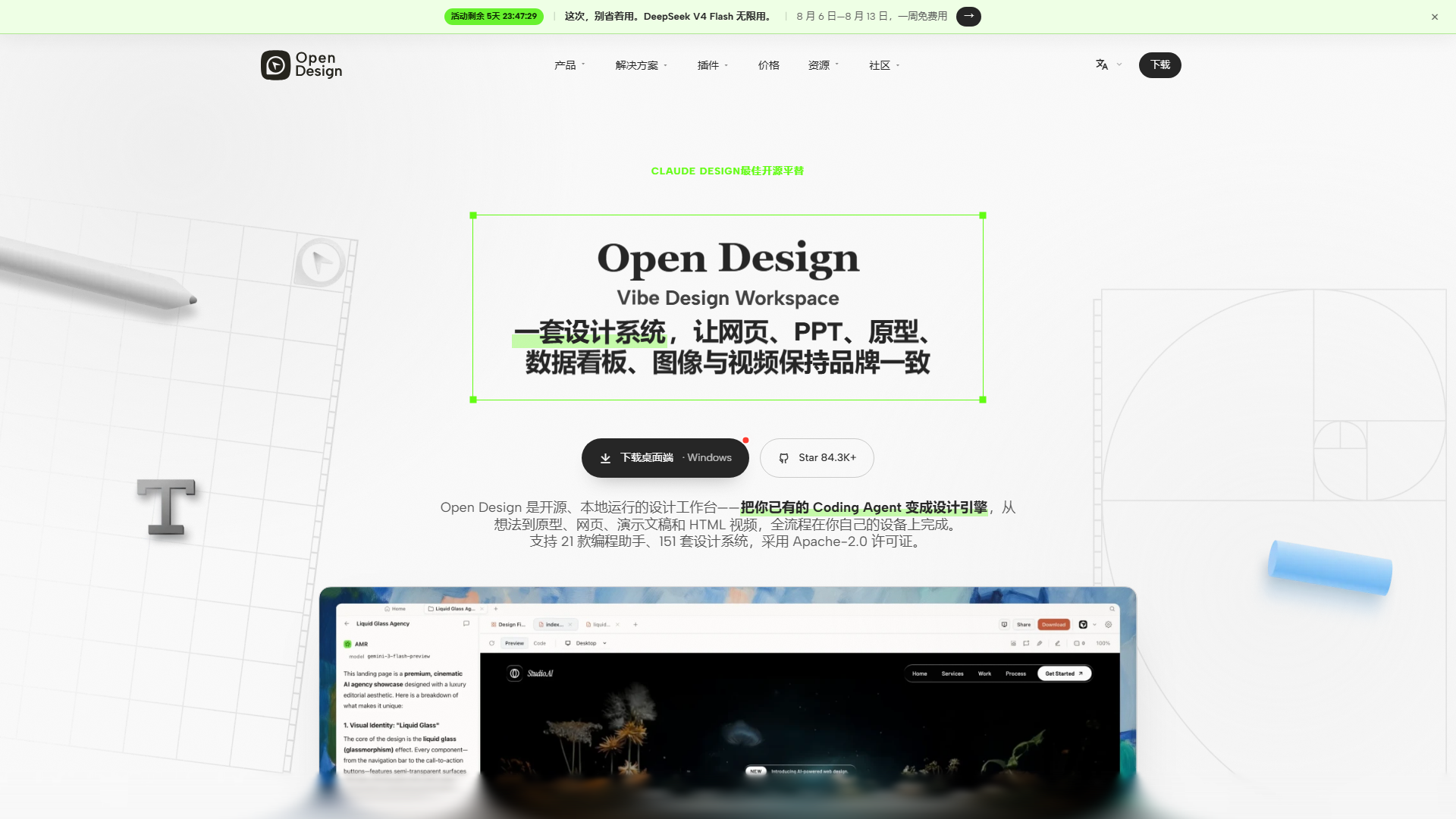1456x819 pixels.
Task: Click back arrow beside Liquid Glass Agency
Action: coord(347,623)
